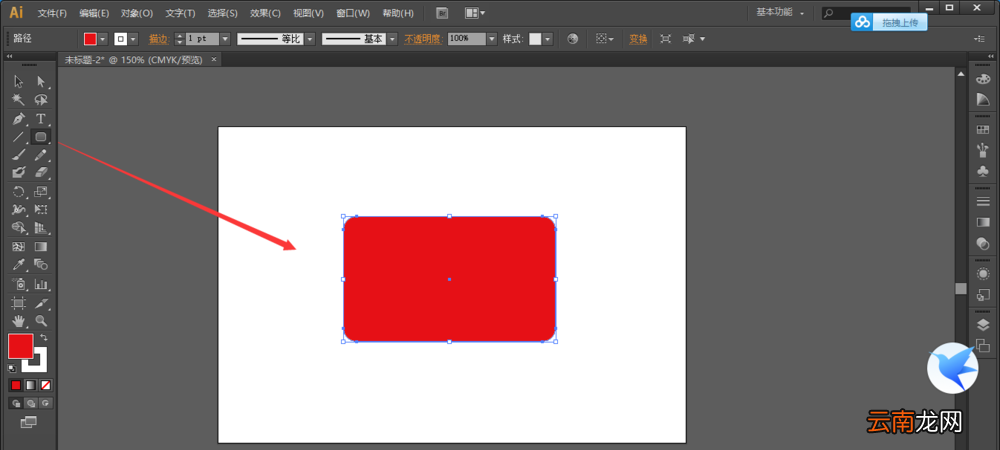The height and width of the screenshot is (450, 1000).
Task: Open fill color dropdown in control bar
Action: (103, 39)
